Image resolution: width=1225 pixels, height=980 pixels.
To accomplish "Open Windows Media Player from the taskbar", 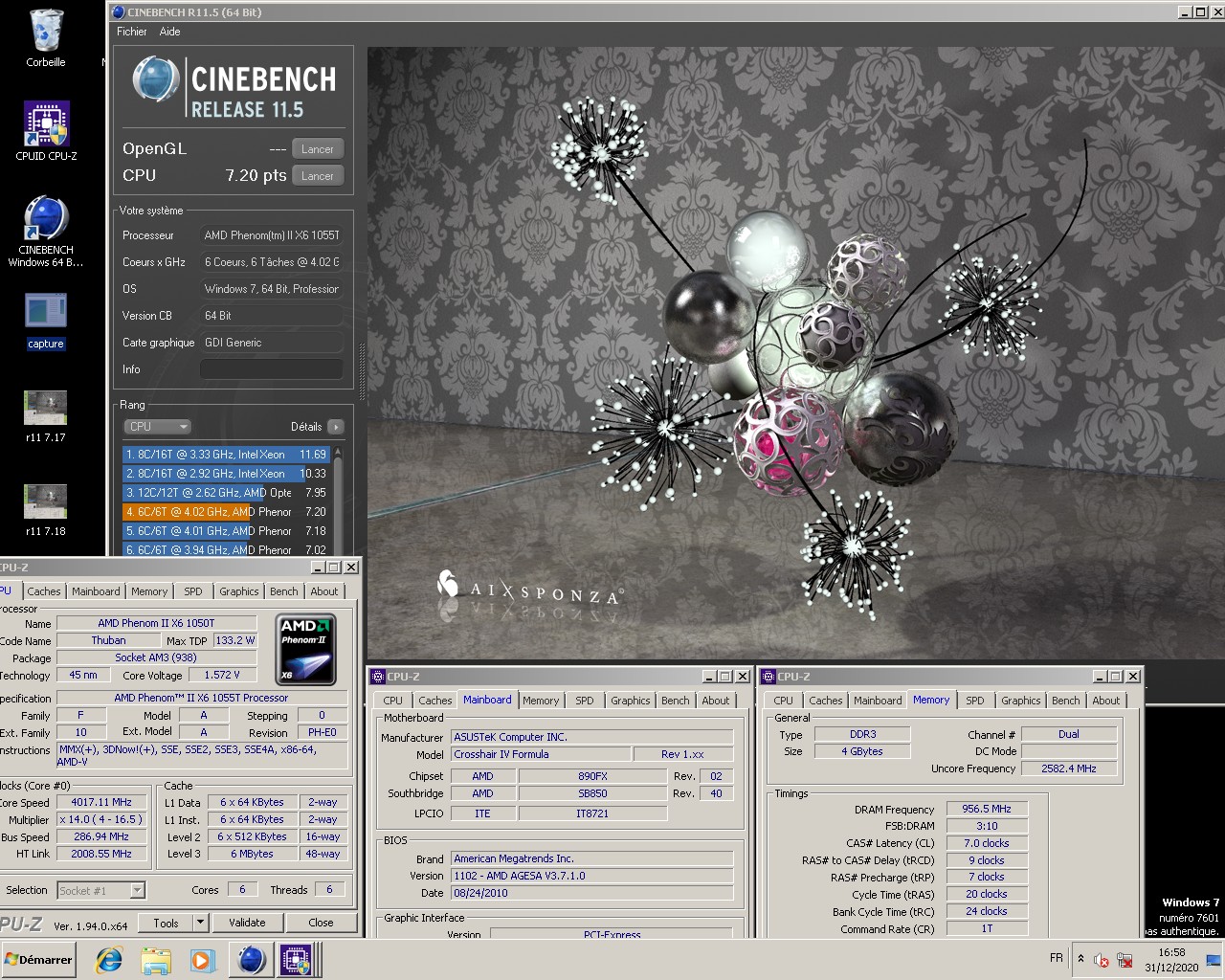I will 201,960.
